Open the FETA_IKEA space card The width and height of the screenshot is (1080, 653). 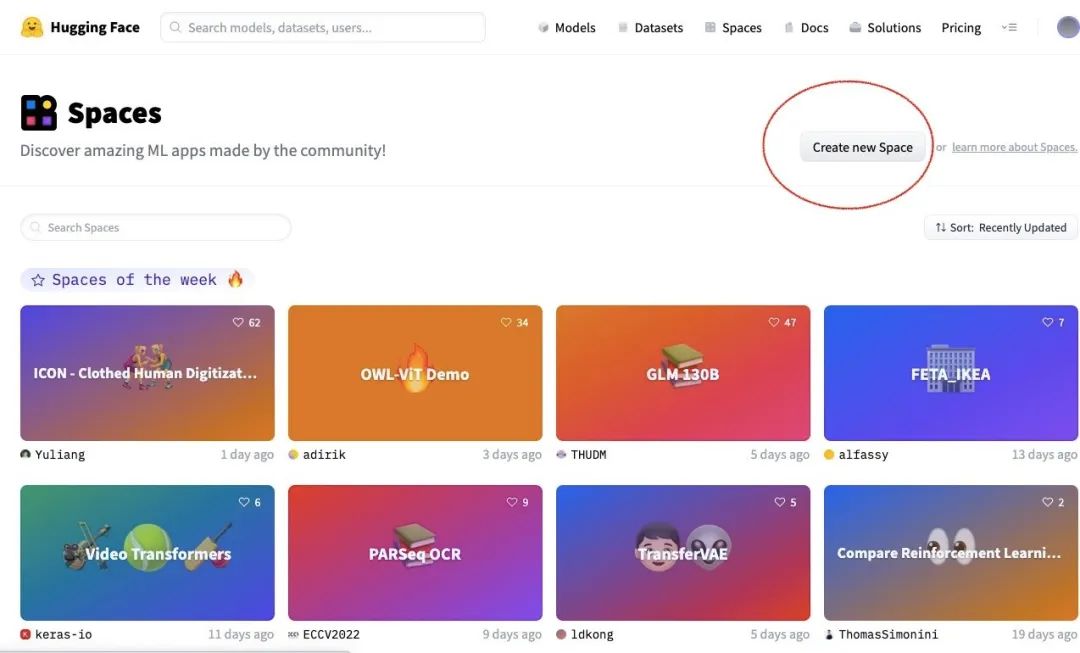click(x=951, y=373)
